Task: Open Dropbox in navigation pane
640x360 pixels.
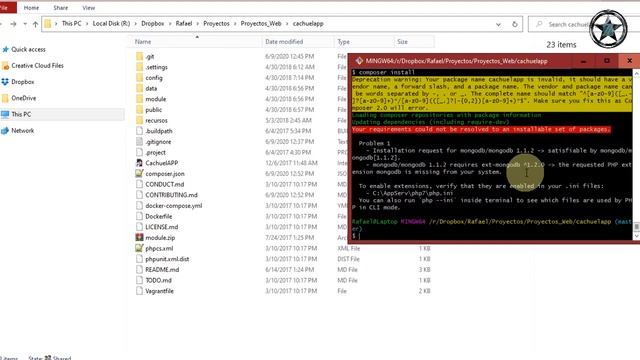Action: [x=22, y=82]
